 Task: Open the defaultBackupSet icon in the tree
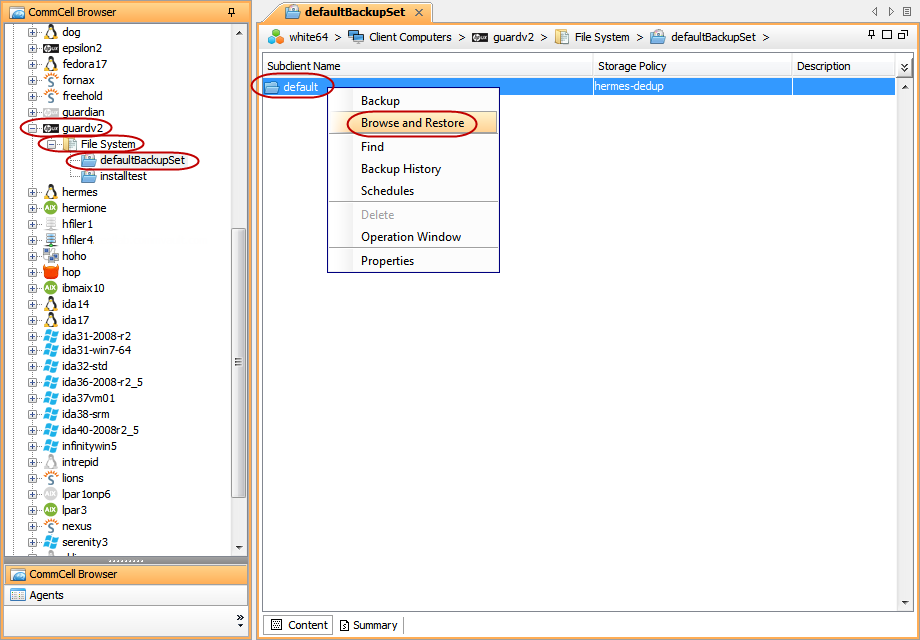coord(90,160)
